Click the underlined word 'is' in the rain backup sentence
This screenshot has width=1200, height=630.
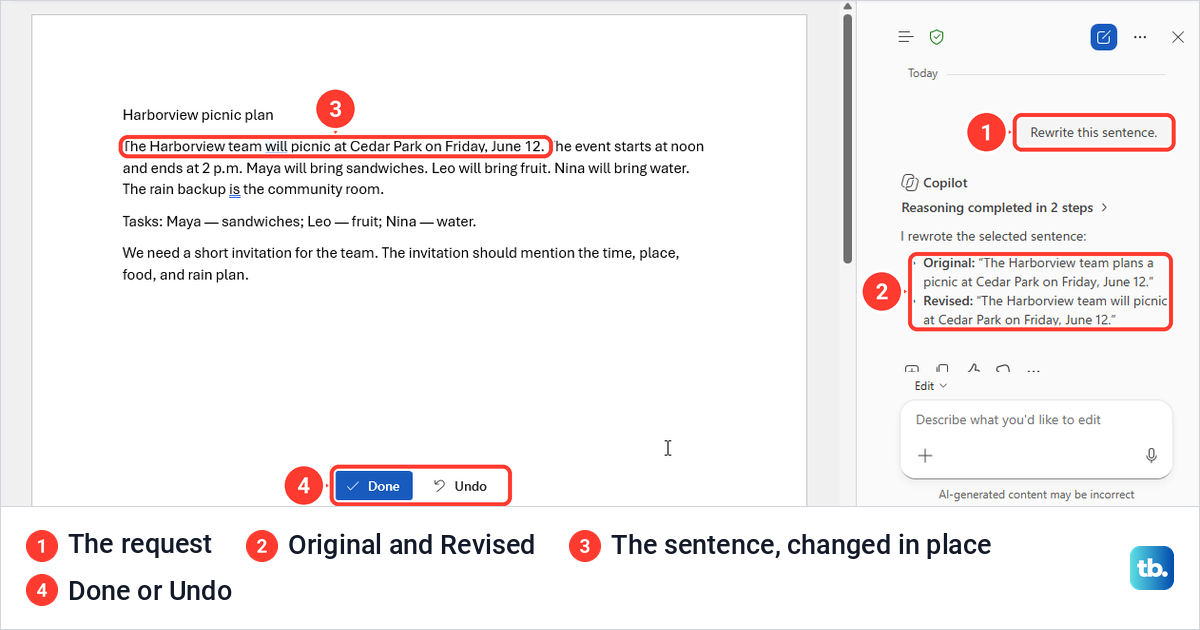pyautogui.click(x=234, y=189)
